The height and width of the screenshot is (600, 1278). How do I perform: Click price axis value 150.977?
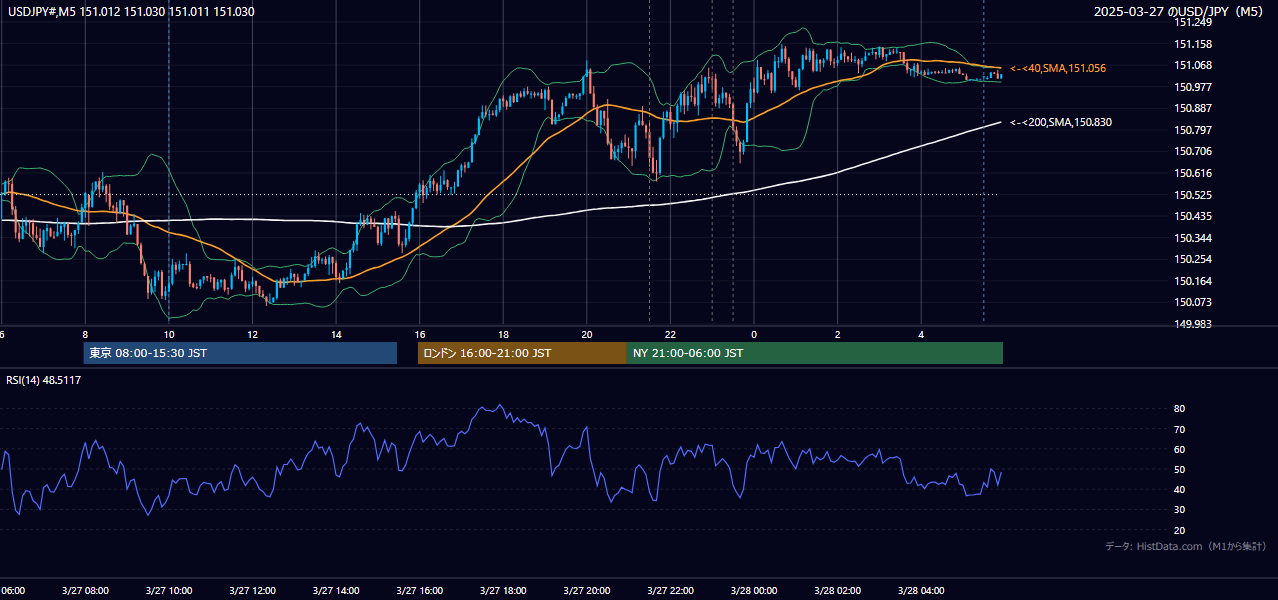pos(1192,87)
